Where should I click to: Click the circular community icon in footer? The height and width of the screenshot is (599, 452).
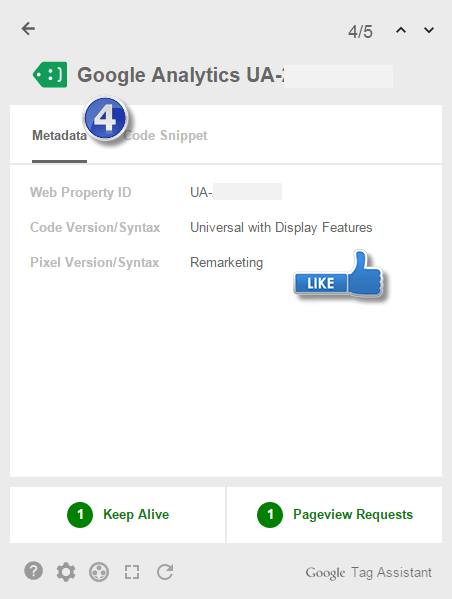(99, 572)
